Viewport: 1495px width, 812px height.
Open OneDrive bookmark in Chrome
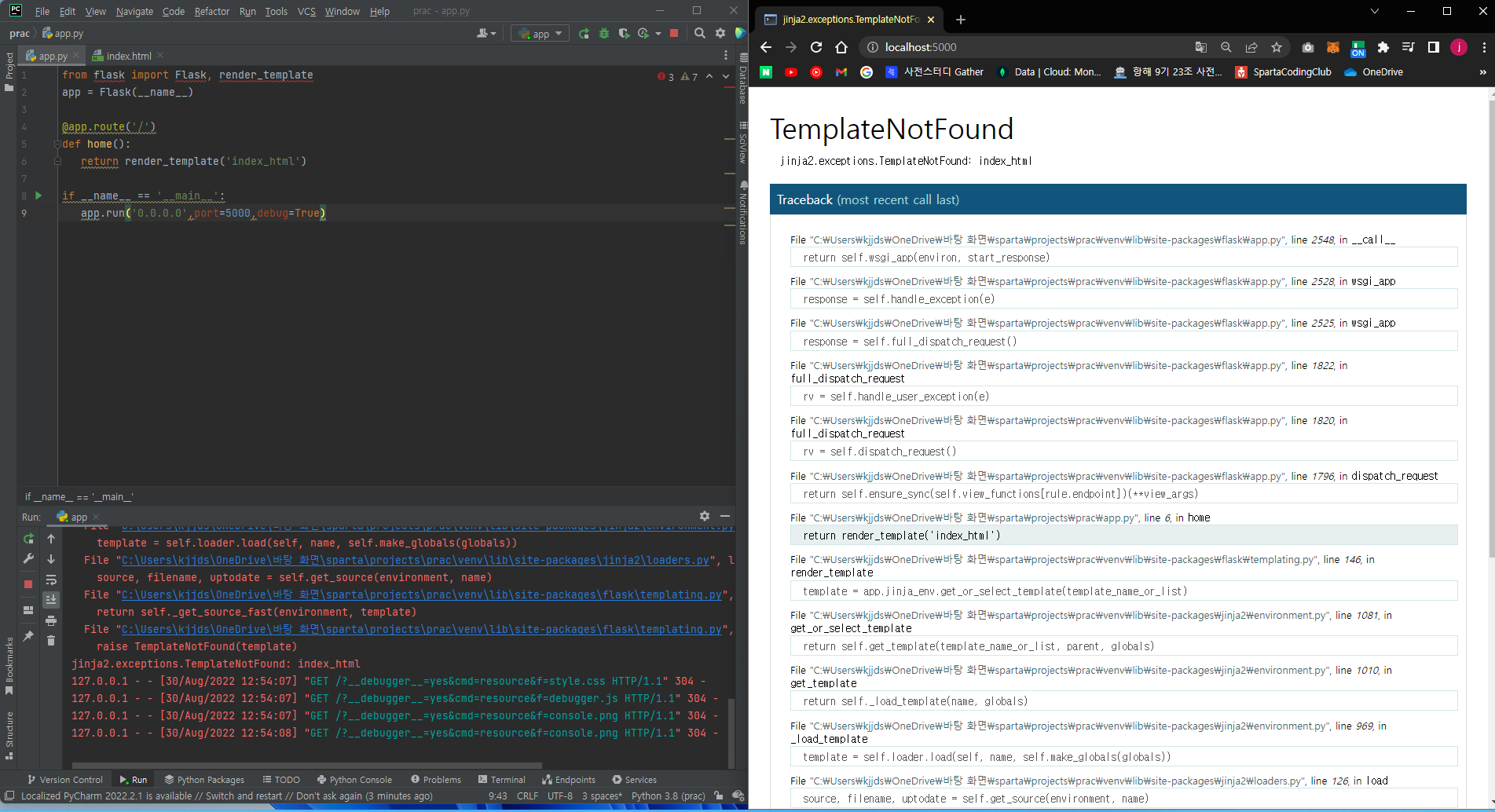(x=1374, y=72)
